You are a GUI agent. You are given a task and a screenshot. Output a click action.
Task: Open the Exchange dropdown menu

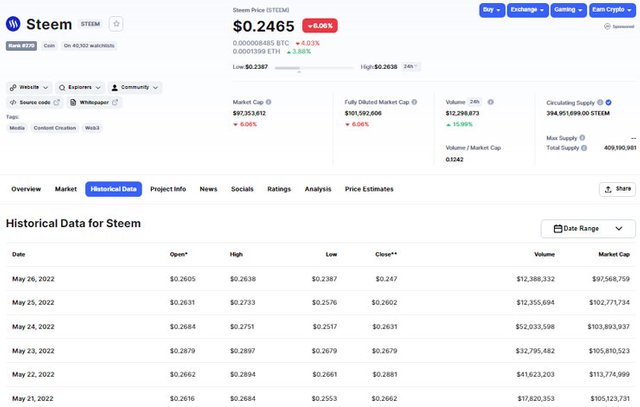(x=527, y=10)
